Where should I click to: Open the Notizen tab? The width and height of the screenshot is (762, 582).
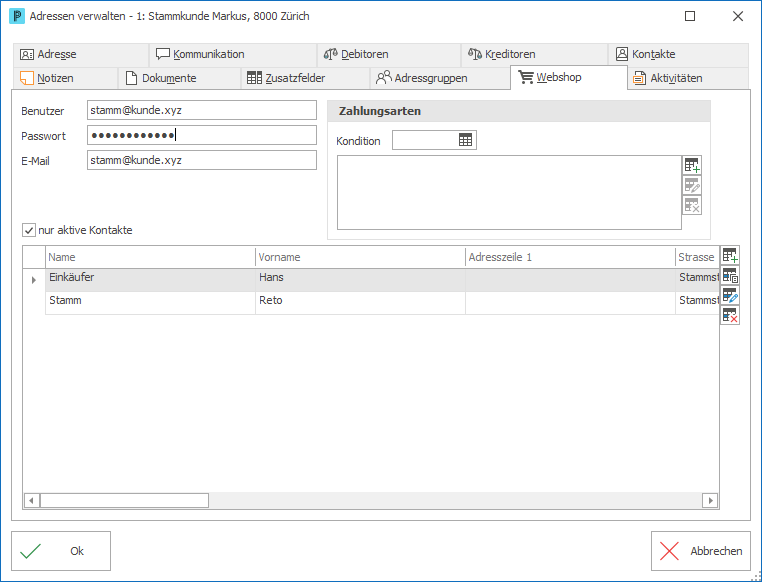[x=66, y=78]
